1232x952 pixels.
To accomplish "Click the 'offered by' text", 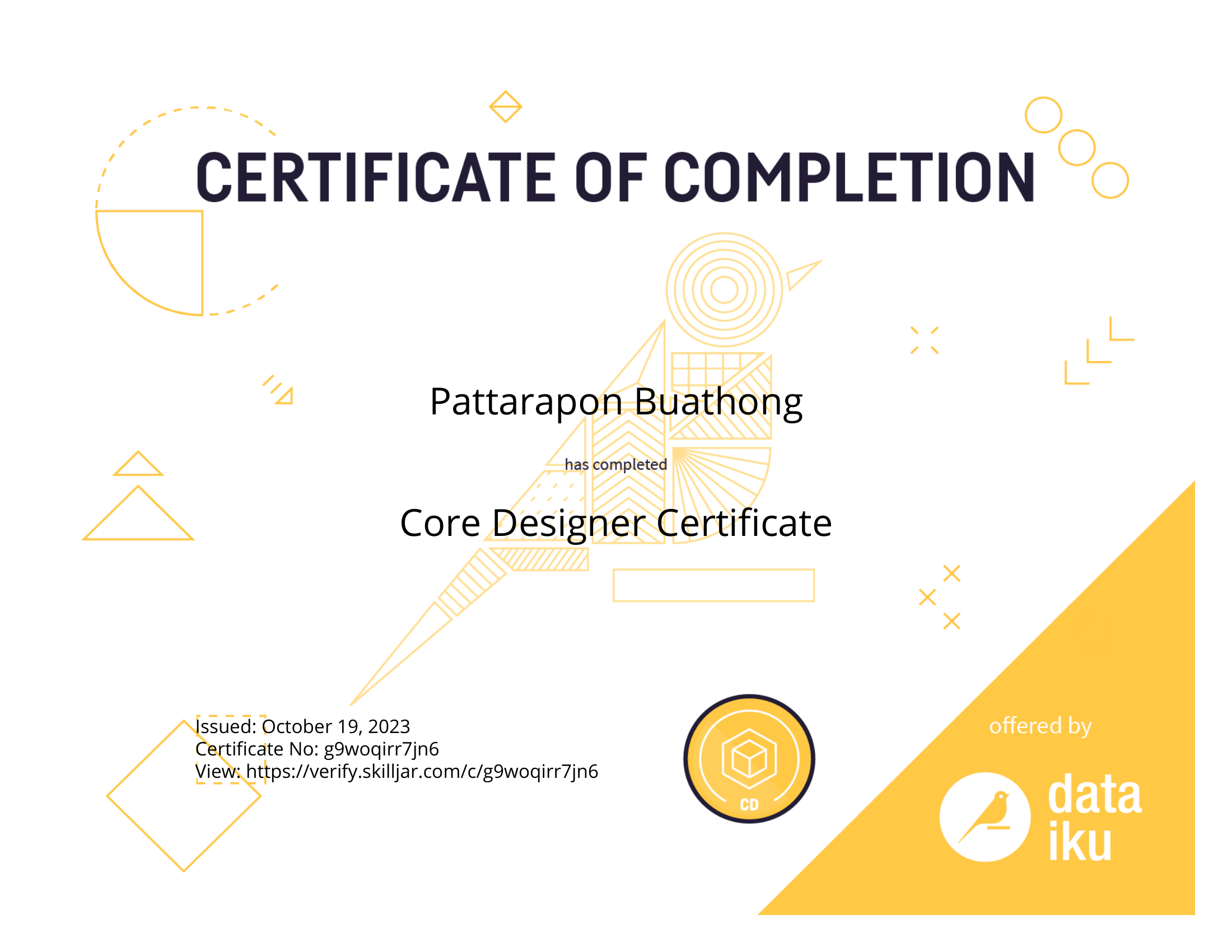I will [1041, 726].
